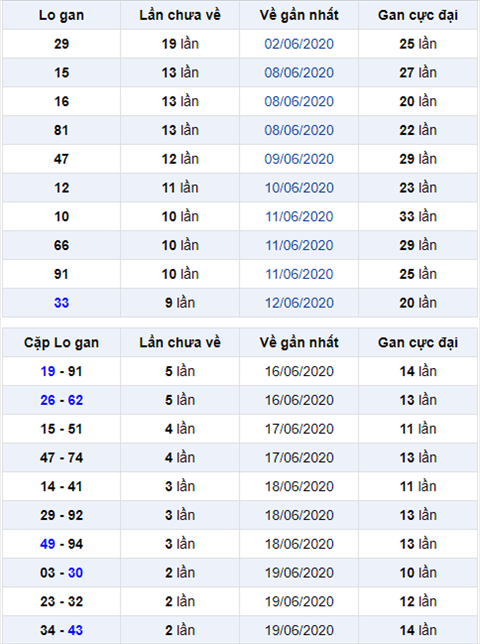
Task: Click the 17/06/2020 date in row 15 - 51
Action: [299, 429]
